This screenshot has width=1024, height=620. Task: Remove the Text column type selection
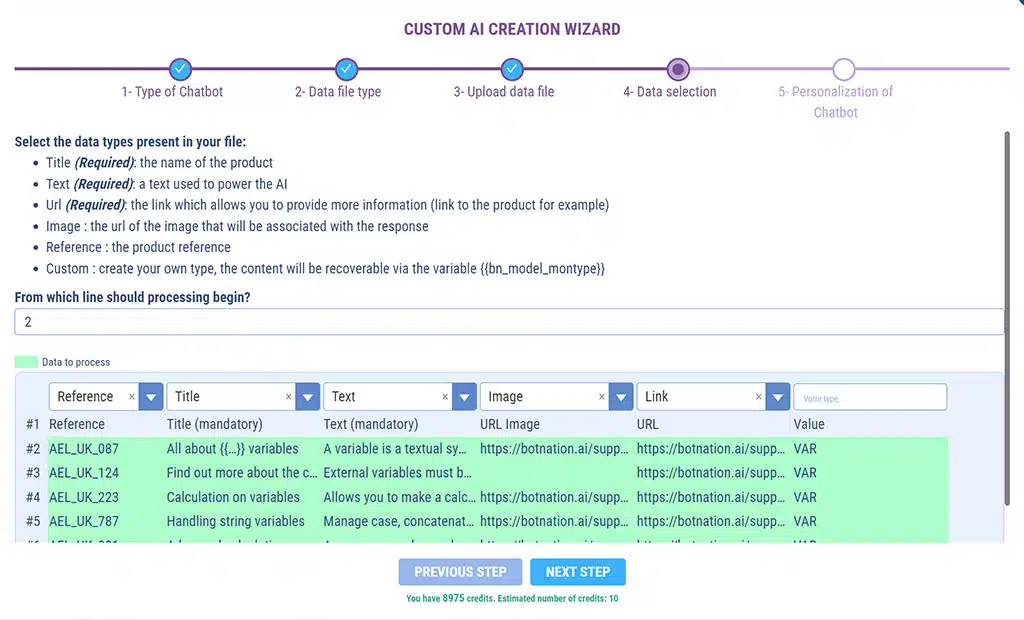pos(445,397)
